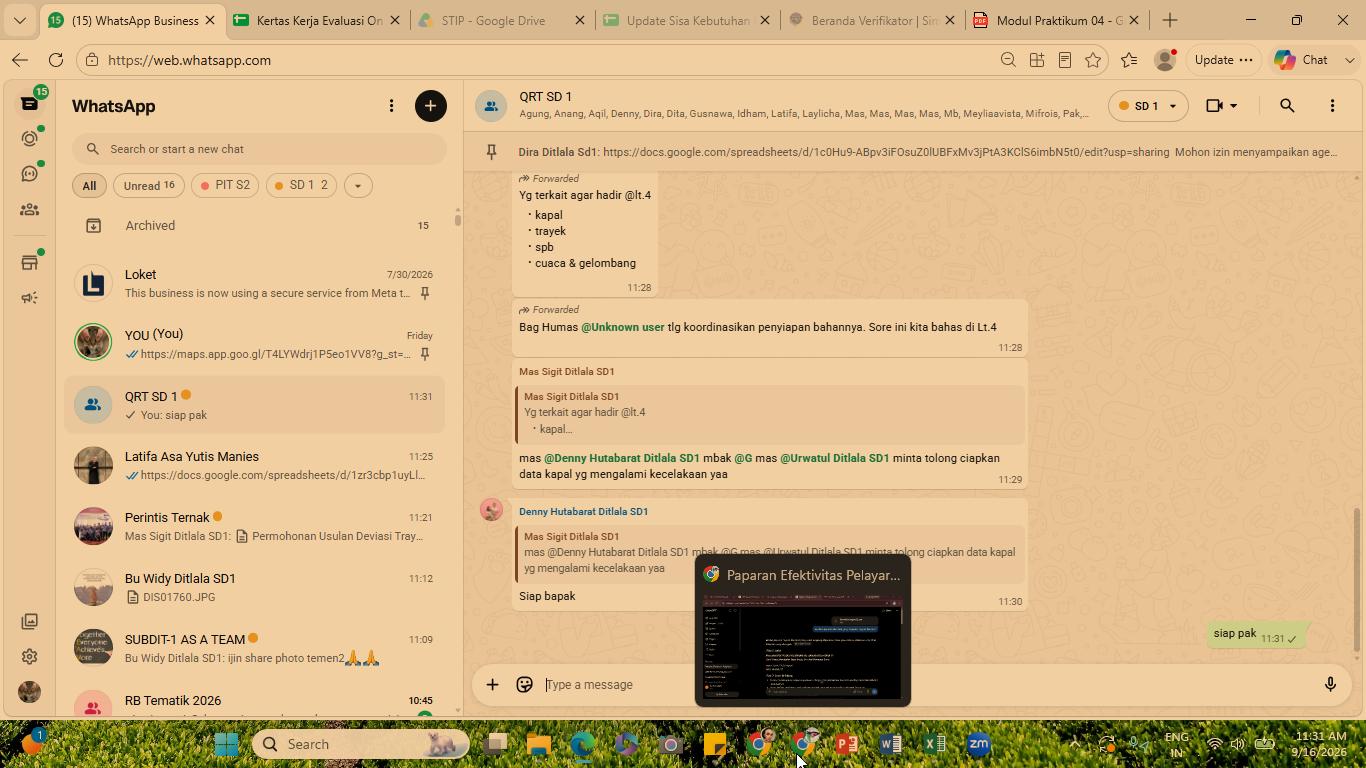The height and width of the screenshot is (768, 1366).
Task: Switch to the STIP - Google Drive tab
Action: (x=494, y=20)
